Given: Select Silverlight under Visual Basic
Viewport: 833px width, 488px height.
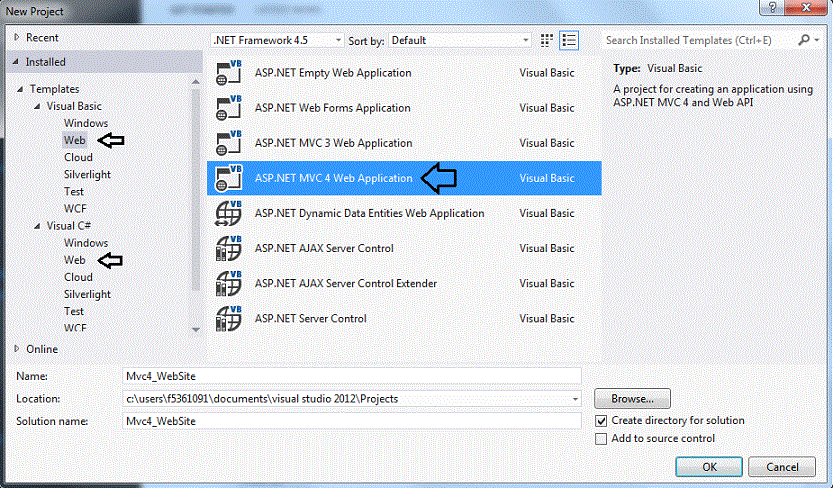Looking at the screenshot, I should coord(87,174).
